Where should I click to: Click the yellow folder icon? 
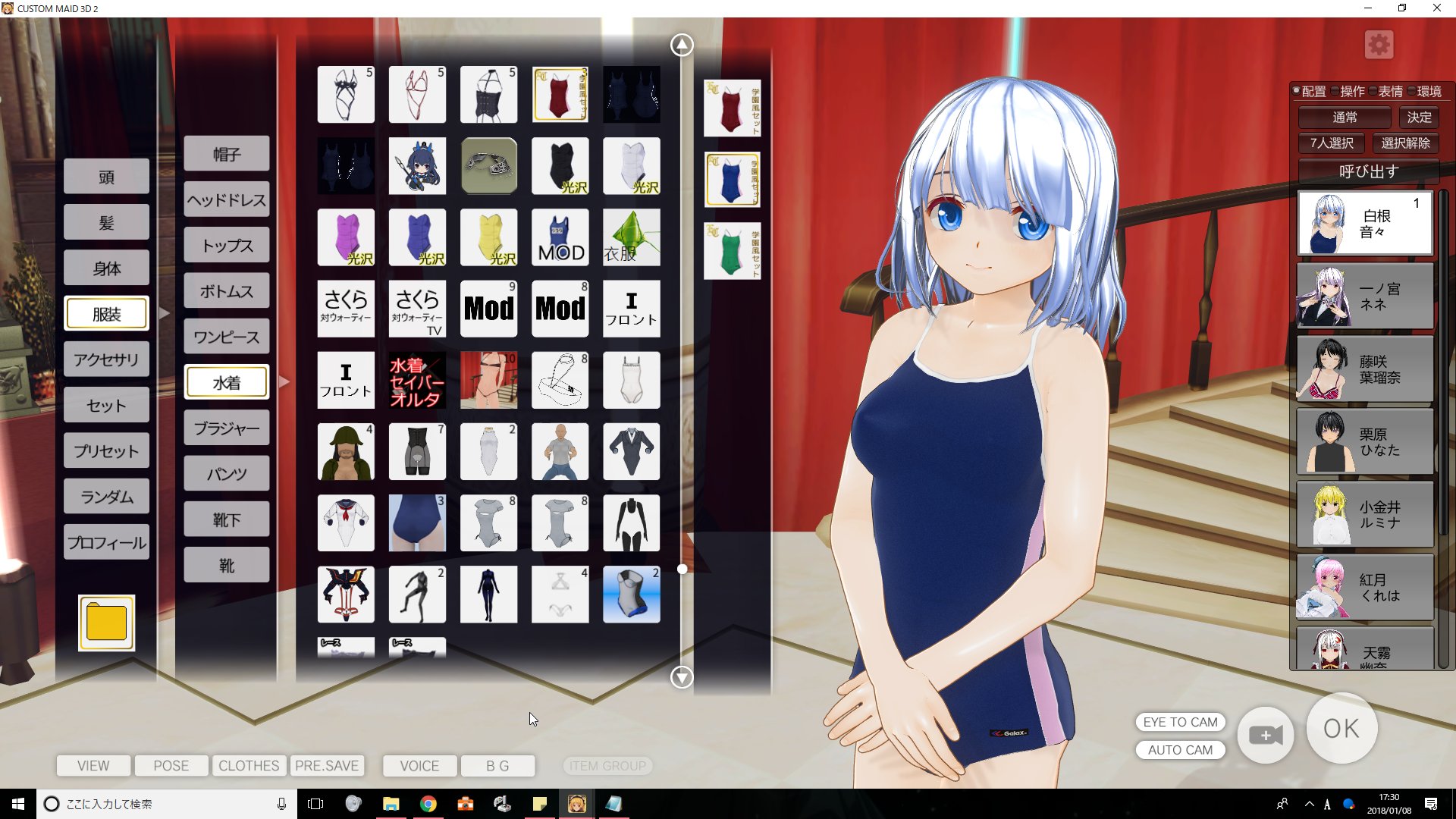click(x=107, y=623)
